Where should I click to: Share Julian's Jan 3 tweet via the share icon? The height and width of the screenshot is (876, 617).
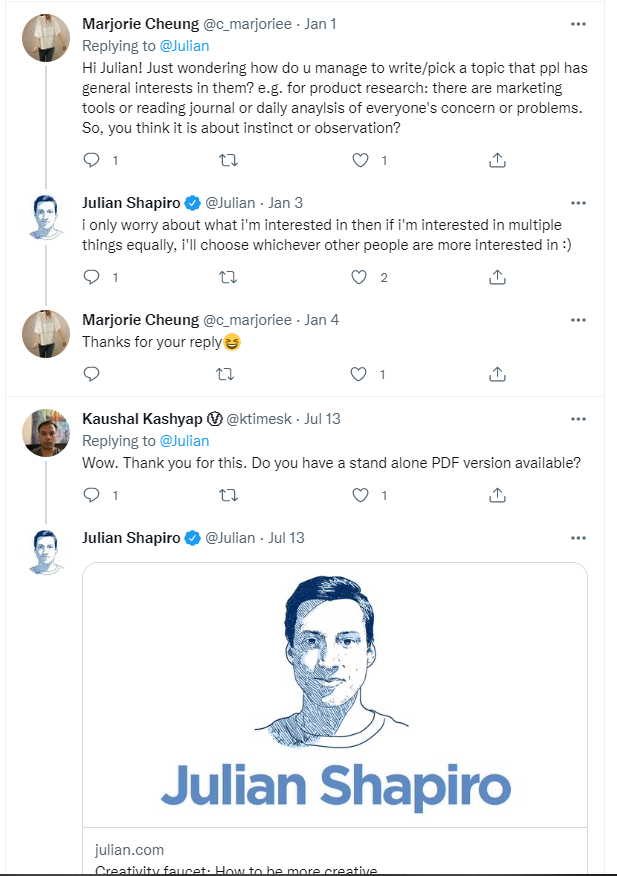pos(497,277)
